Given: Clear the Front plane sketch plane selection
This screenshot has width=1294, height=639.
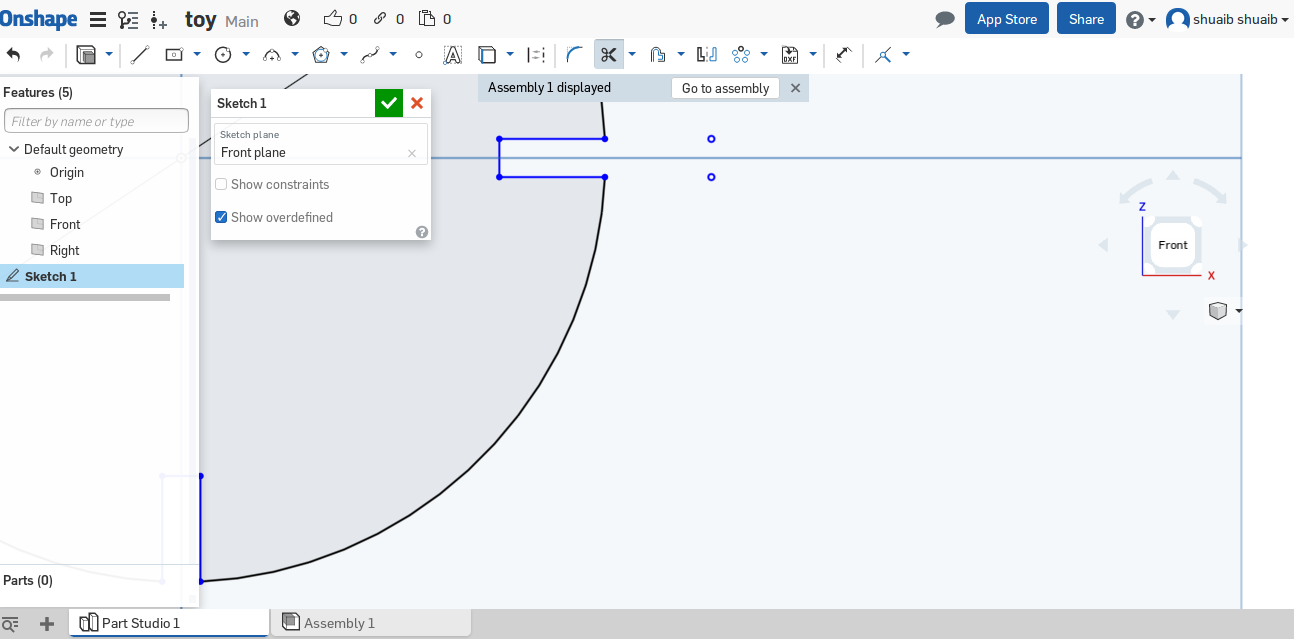Looking at the screenshot, I should (x=411, y=153).
